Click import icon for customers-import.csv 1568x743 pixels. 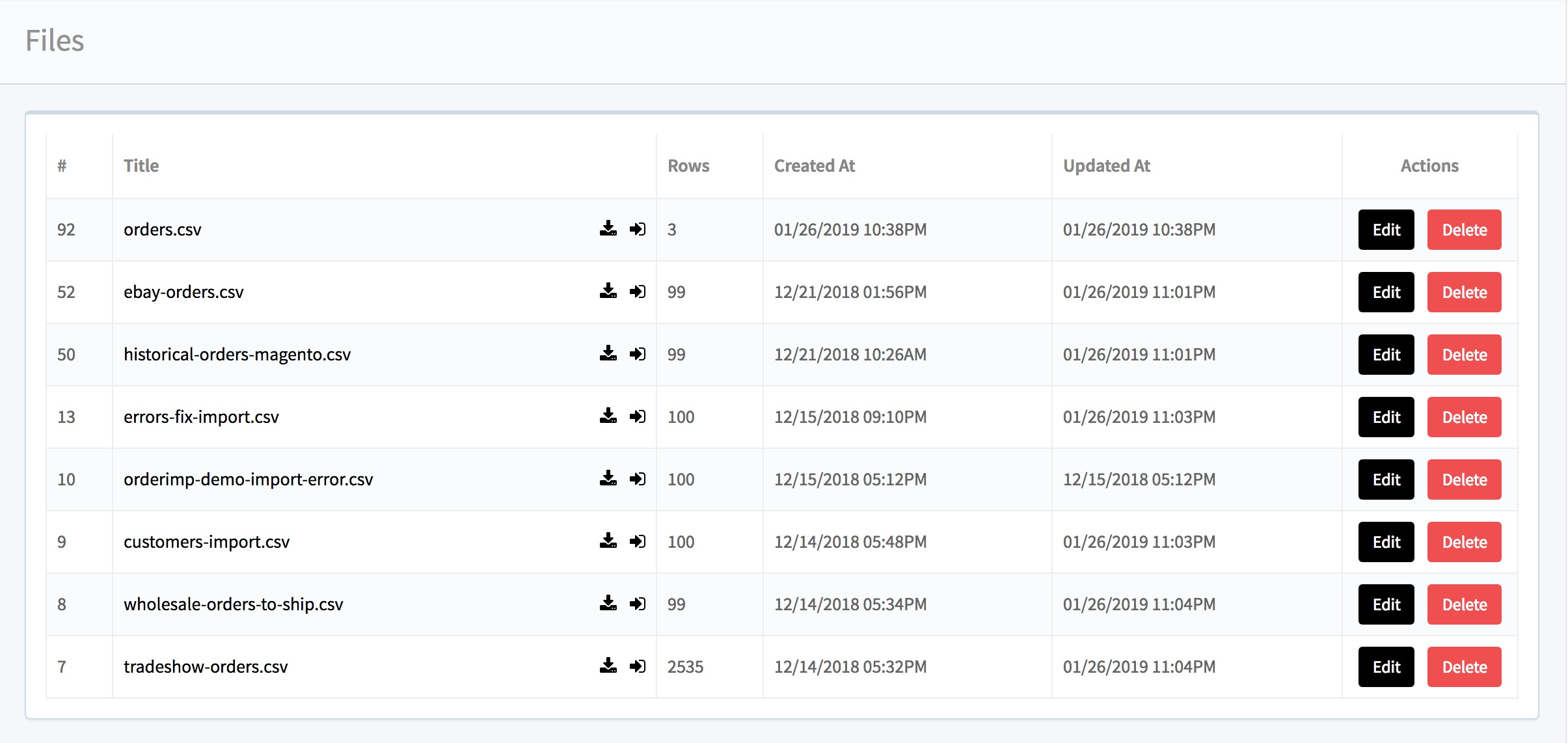pyautogui.click(x=638, y=541)
